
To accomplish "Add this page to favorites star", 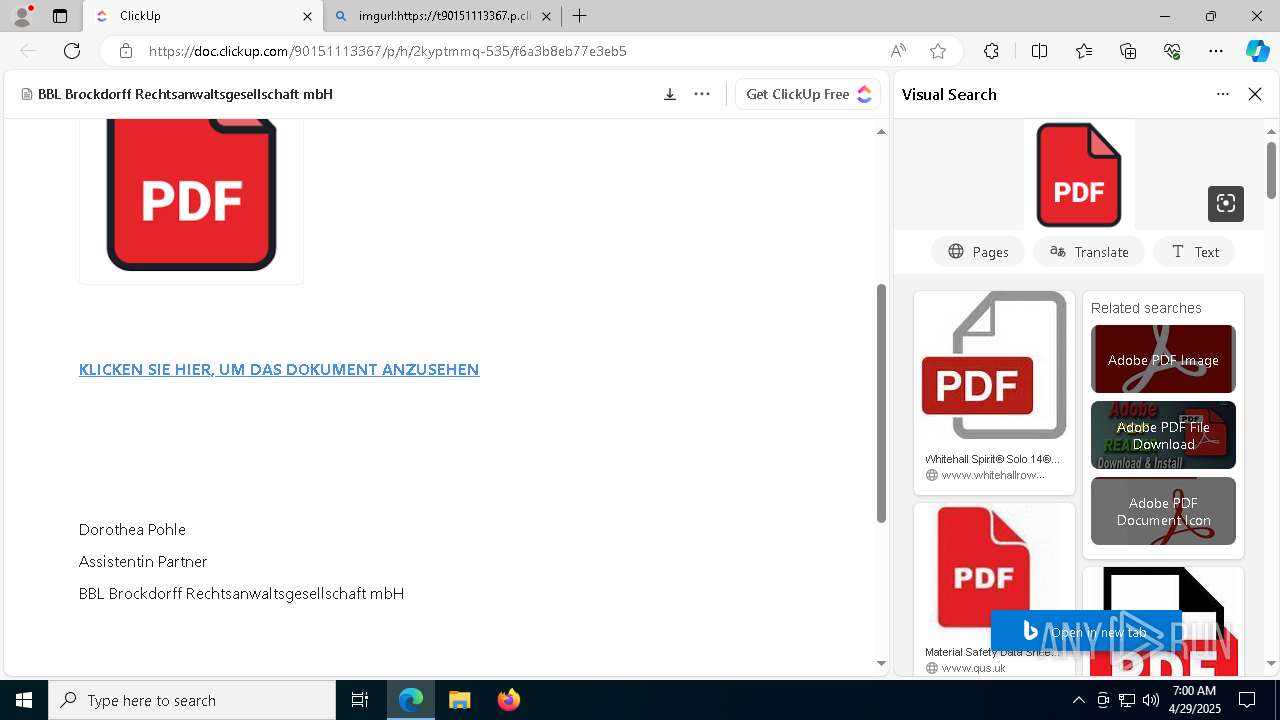I will [x=937, y=51].
